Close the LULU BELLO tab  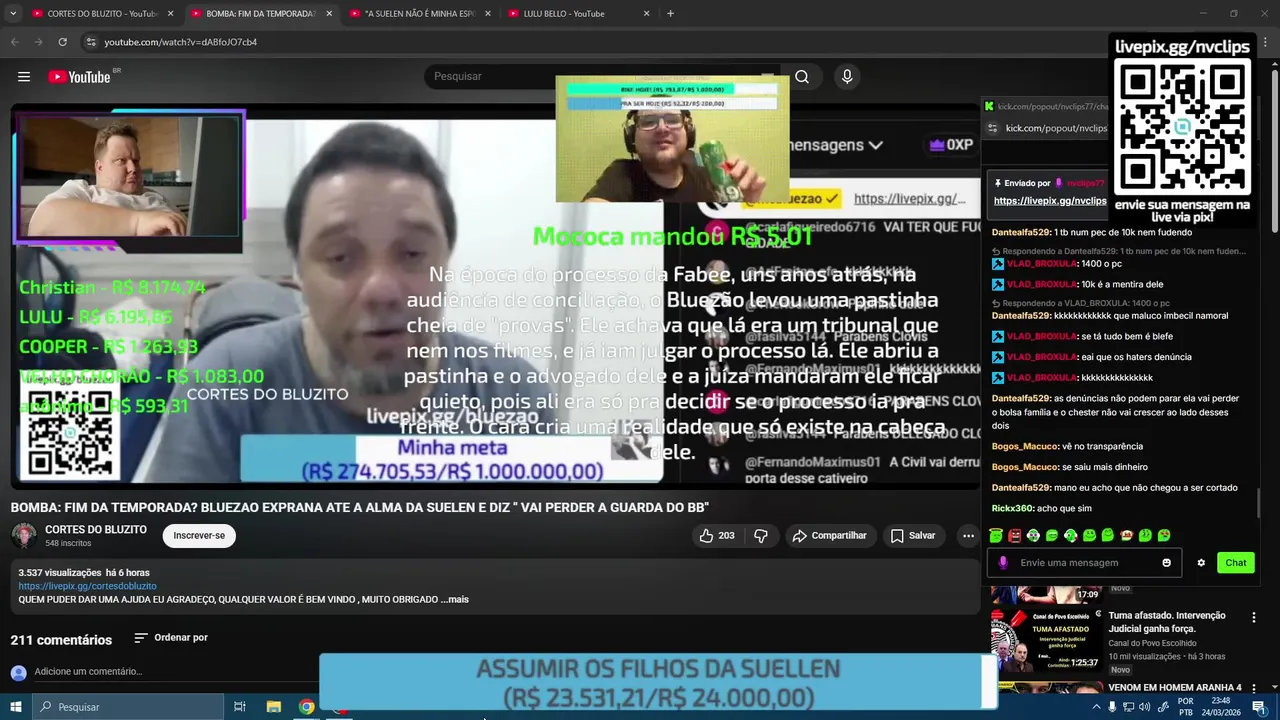click(x=647, y=14)
